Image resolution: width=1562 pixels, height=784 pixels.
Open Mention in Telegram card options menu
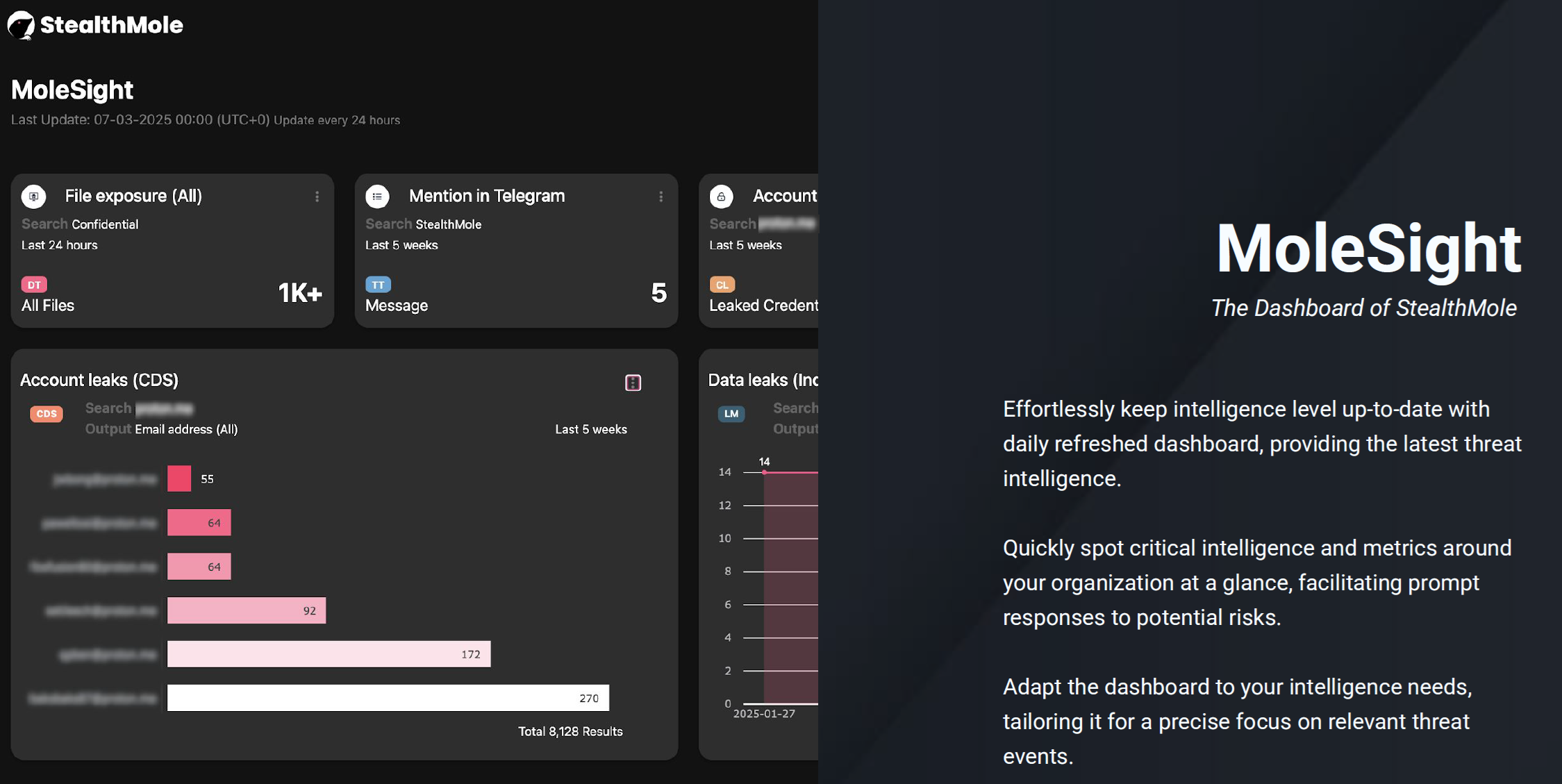[660, 197]
